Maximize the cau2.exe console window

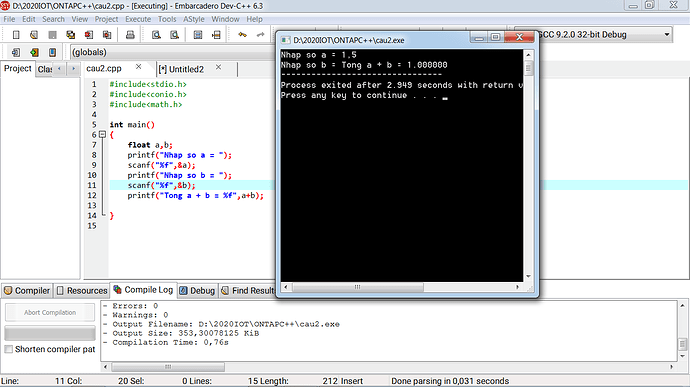pos(495,37)
